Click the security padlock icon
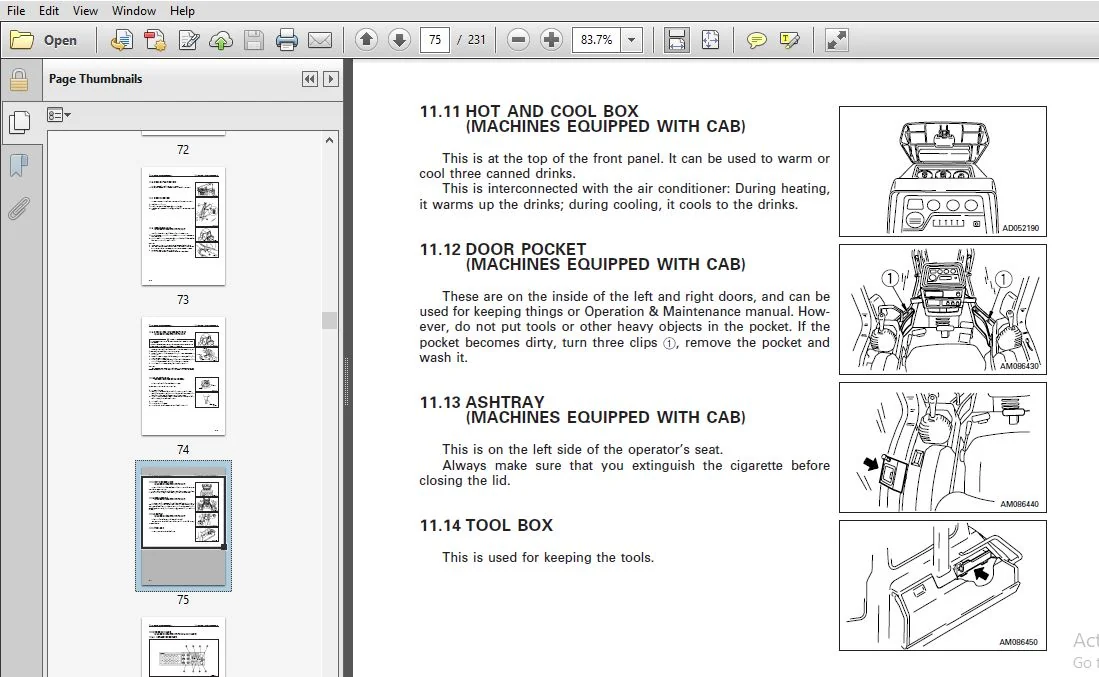Screen dimensions: 1099x677 tap(19, 81)
